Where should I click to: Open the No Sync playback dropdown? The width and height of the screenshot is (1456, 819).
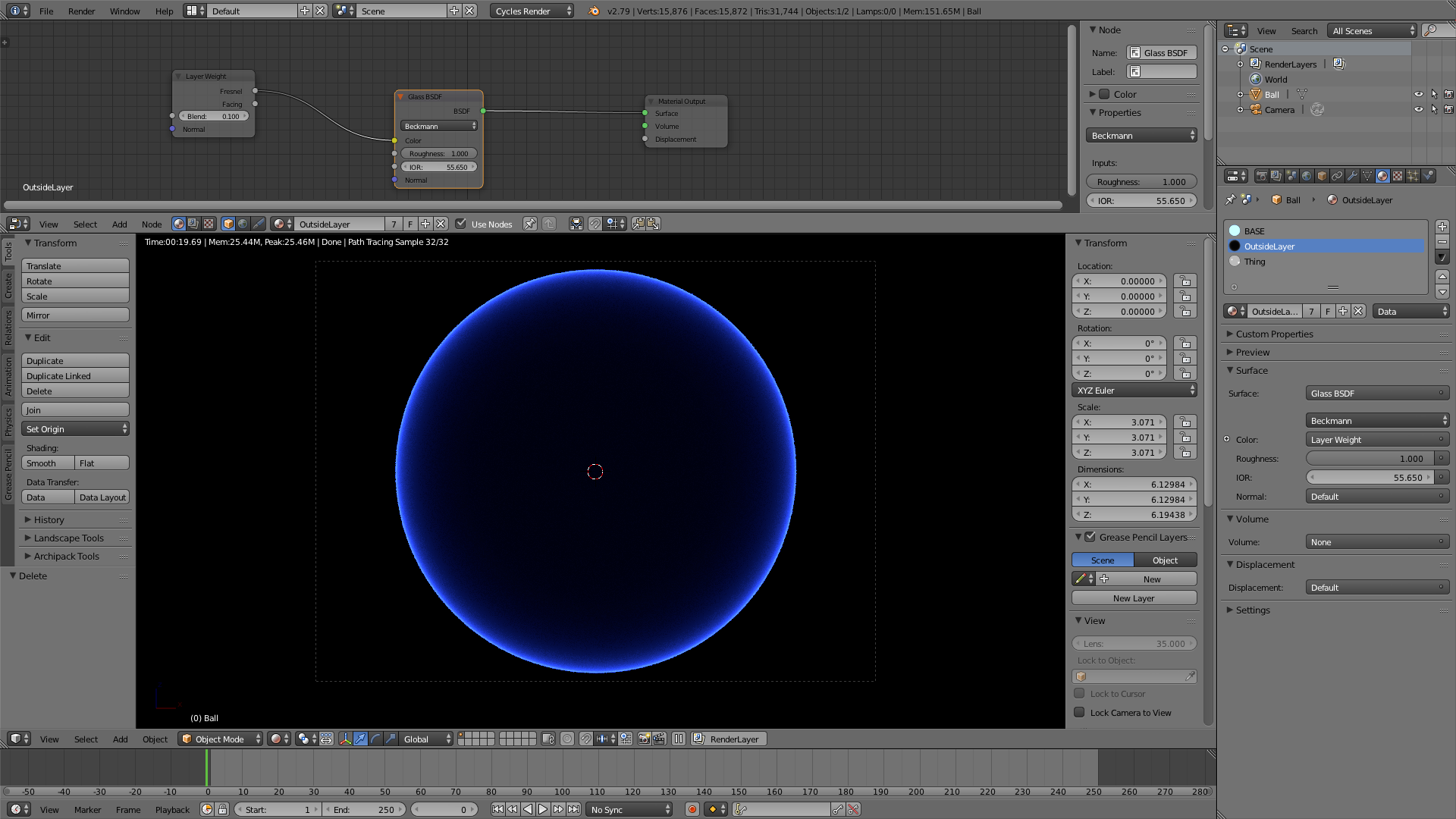pyautogui.click(x=629, y=809)
